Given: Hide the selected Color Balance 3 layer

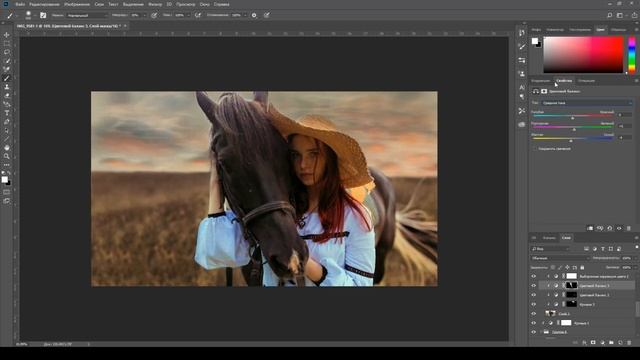Looking at the screenshot, I should tap(533, 285).
